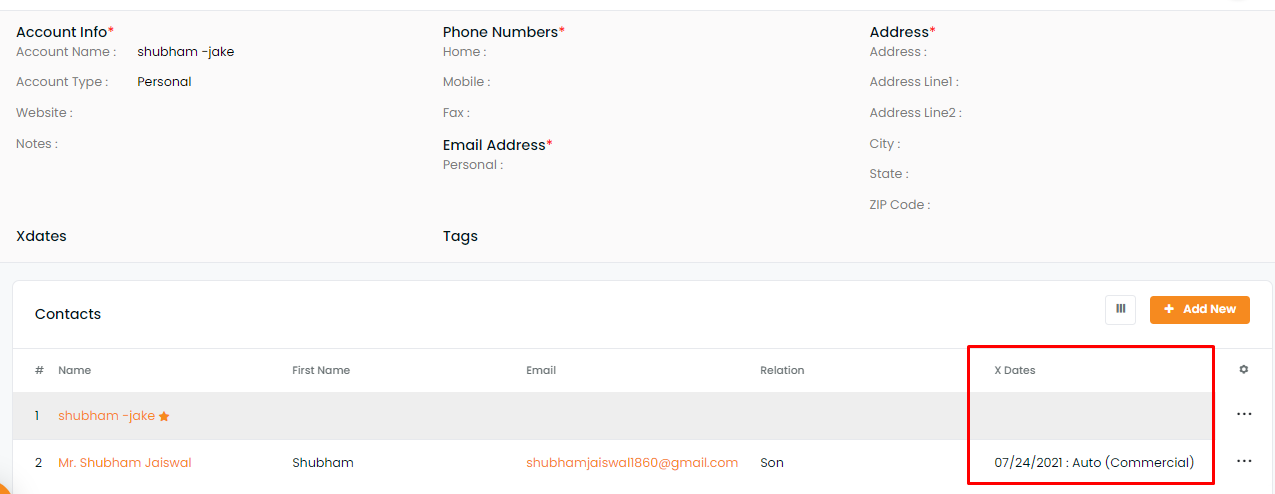1275x494 pixels.
Task: Click the Name column header
Action: click(x=75, y=370)
